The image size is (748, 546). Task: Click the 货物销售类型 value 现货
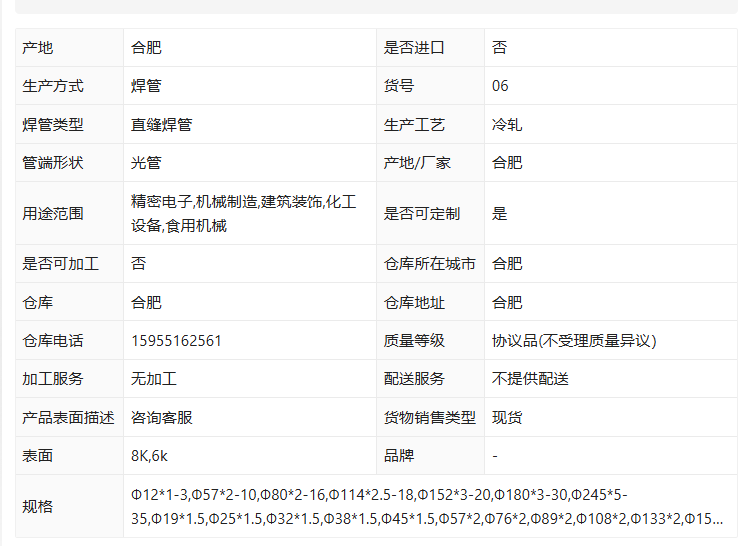pyautogui.click(x=507, y=417)
